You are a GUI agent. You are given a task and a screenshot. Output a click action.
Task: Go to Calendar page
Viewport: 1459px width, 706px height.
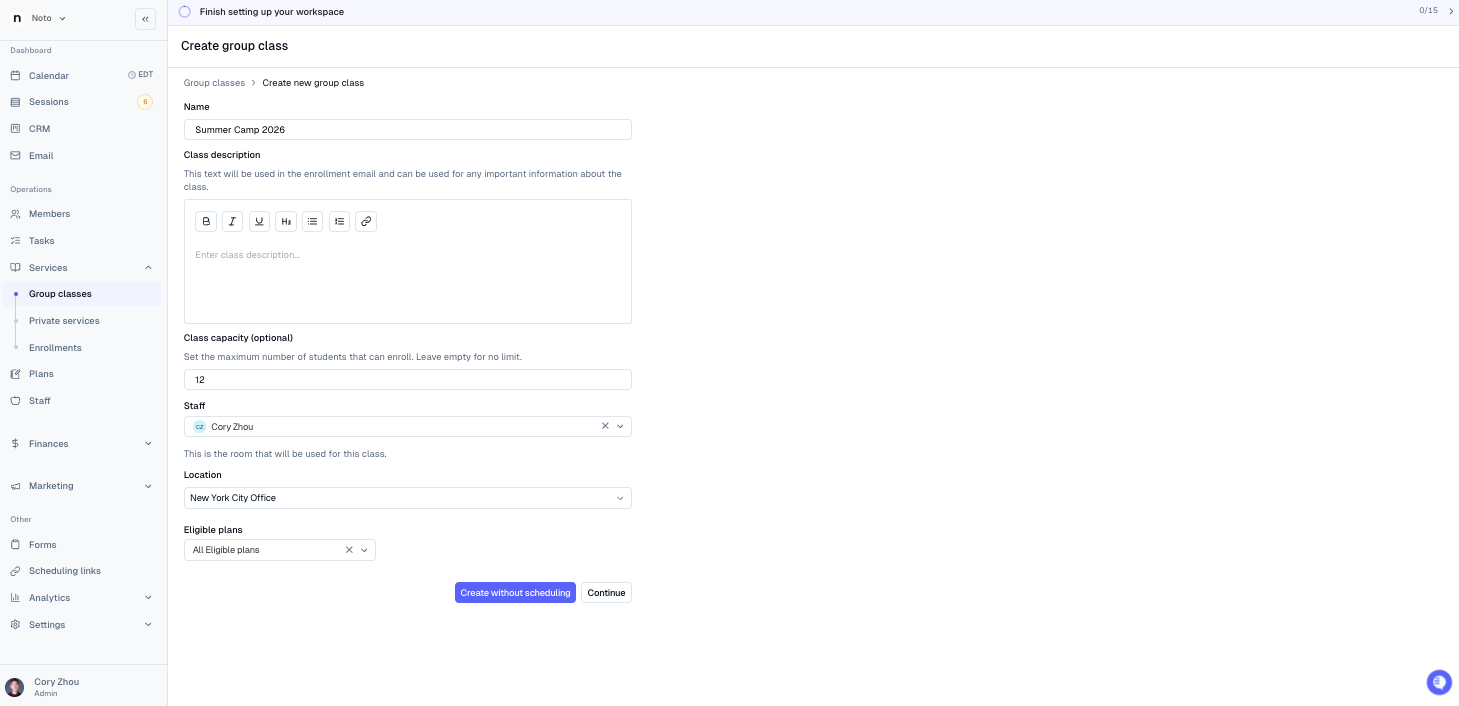tap(49, 76)
